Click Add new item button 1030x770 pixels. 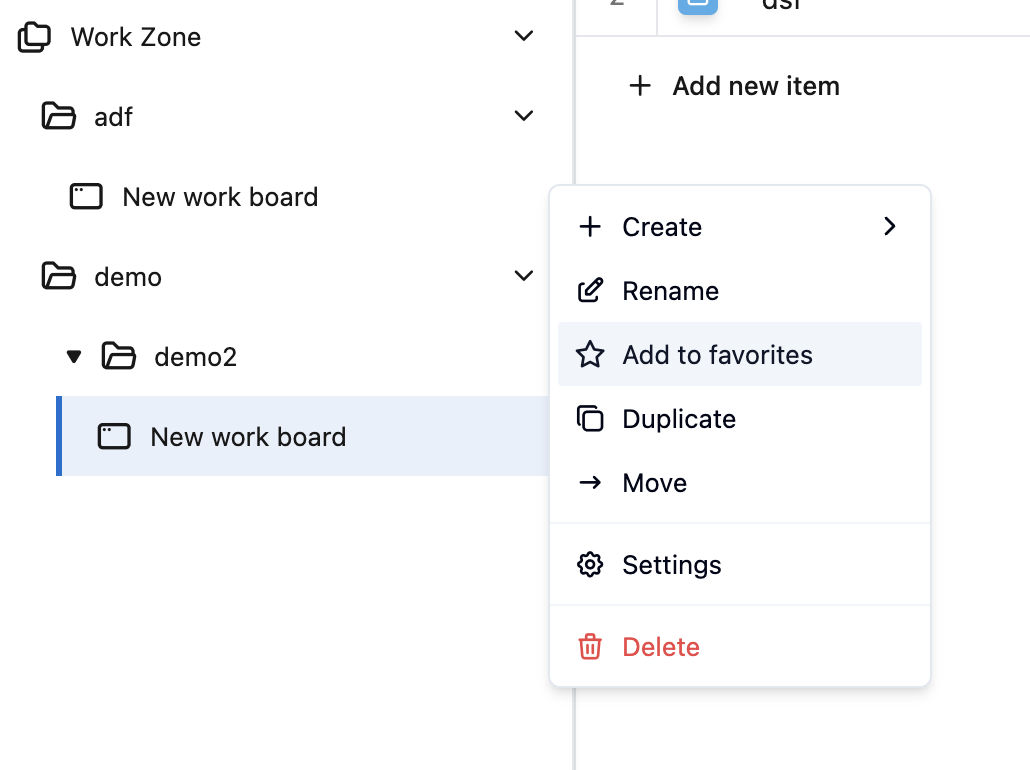tap(735, 86)
